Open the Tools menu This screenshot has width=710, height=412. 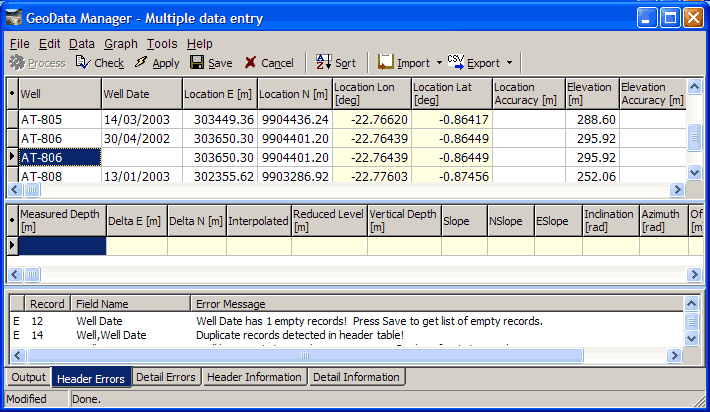tap(162, 44)
